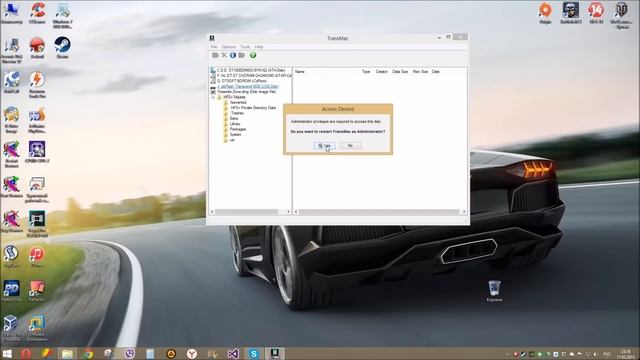Open the File menu in TransMac
Image resolution: width=640 pixels, height=360 pixels.
point(214,47)
